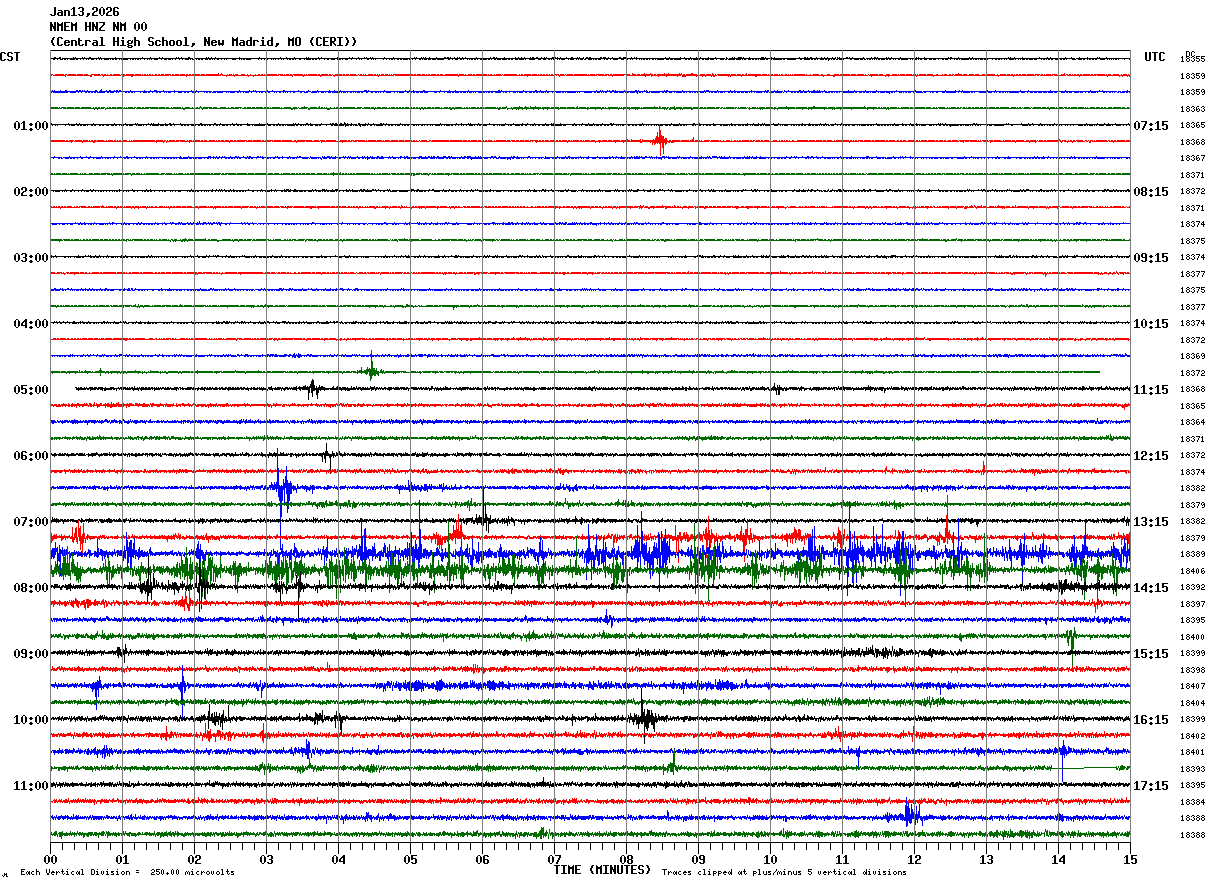
Task: Click minute 10 on the time axis
Action: click(770, 859)
